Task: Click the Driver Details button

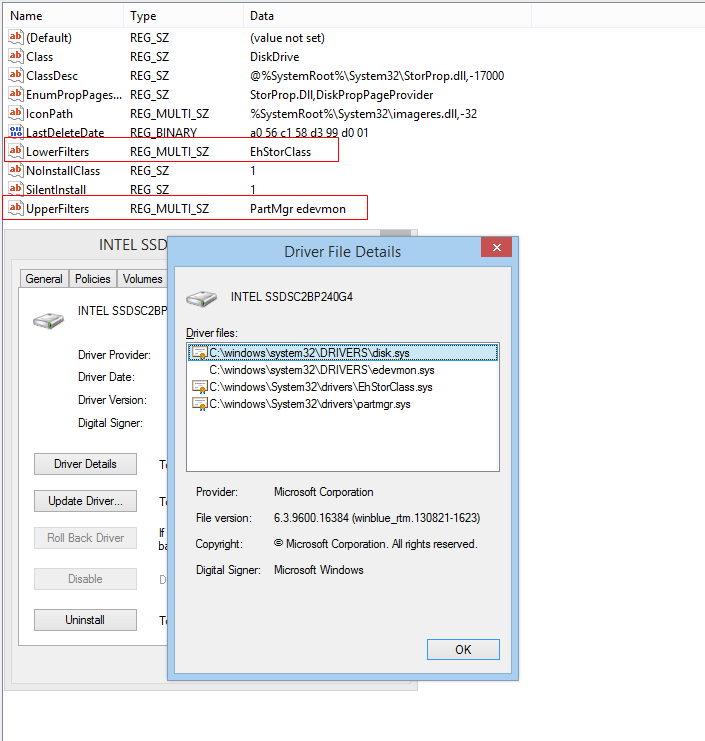Action: click(85, 464)
